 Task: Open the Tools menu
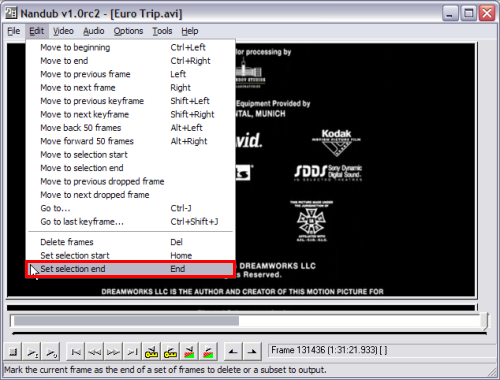(x=162, y=31)
